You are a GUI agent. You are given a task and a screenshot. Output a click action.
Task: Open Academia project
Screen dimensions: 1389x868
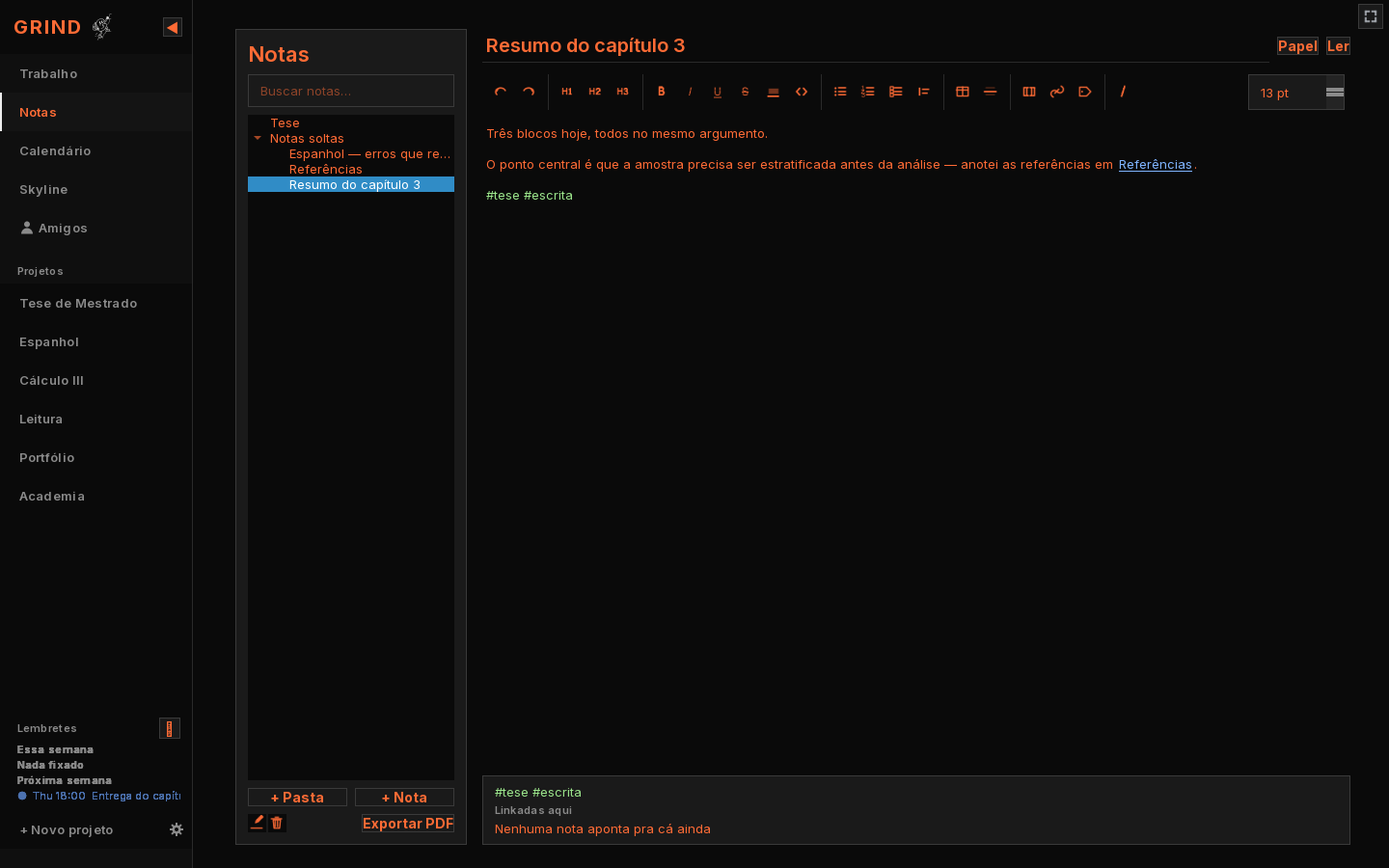pos(96,496)
